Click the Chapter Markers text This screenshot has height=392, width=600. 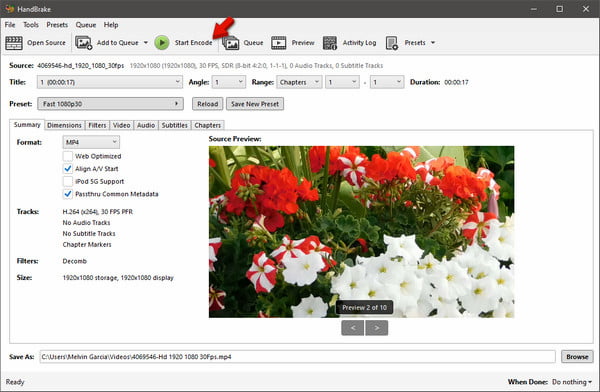coord(87,244)
